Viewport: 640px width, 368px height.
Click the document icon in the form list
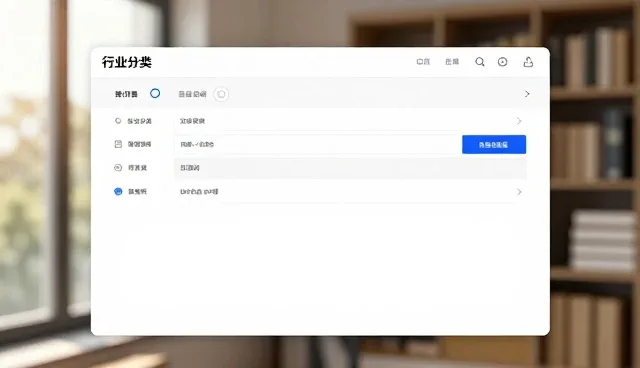coord(118,144)
